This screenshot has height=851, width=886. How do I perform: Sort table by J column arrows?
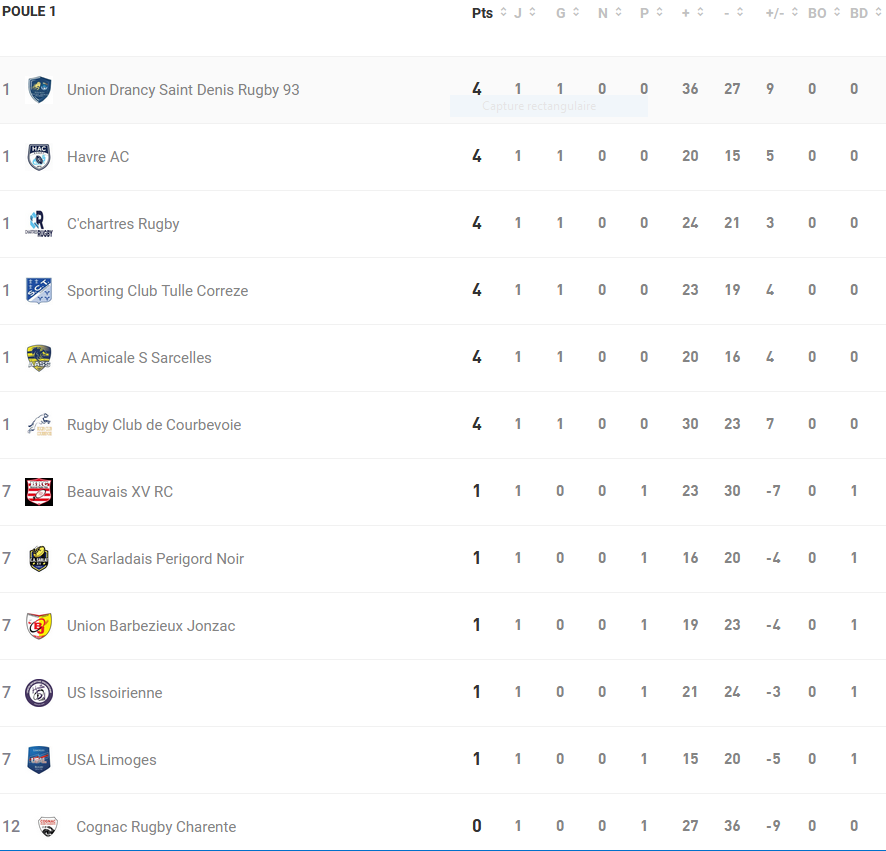click(532, 13)
